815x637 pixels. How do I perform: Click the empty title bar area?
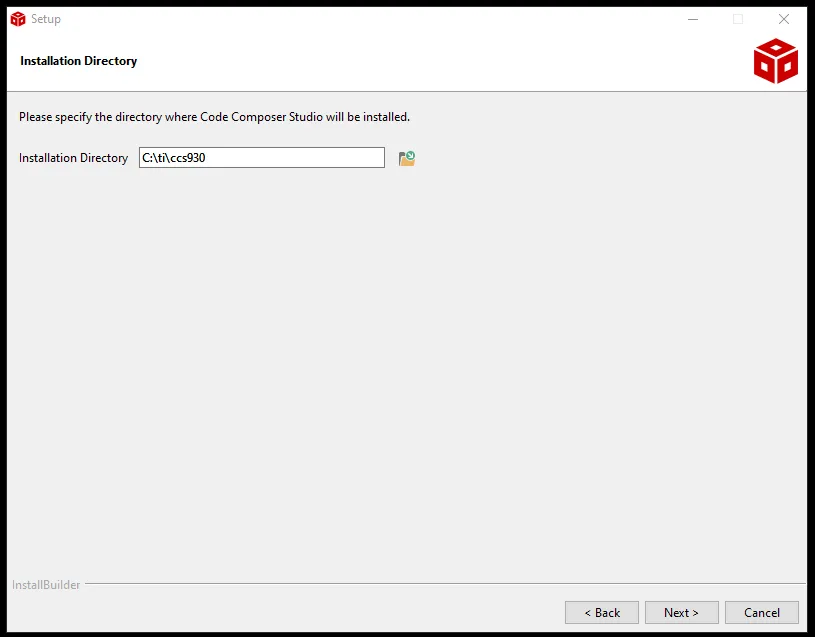point(350,19)
